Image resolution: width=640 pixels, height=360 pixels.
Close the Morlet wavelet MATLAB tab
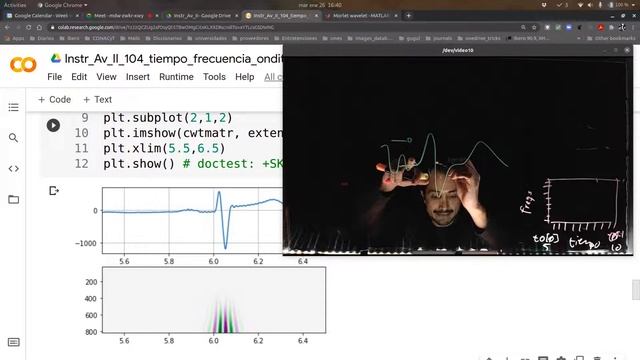(396, 16)
